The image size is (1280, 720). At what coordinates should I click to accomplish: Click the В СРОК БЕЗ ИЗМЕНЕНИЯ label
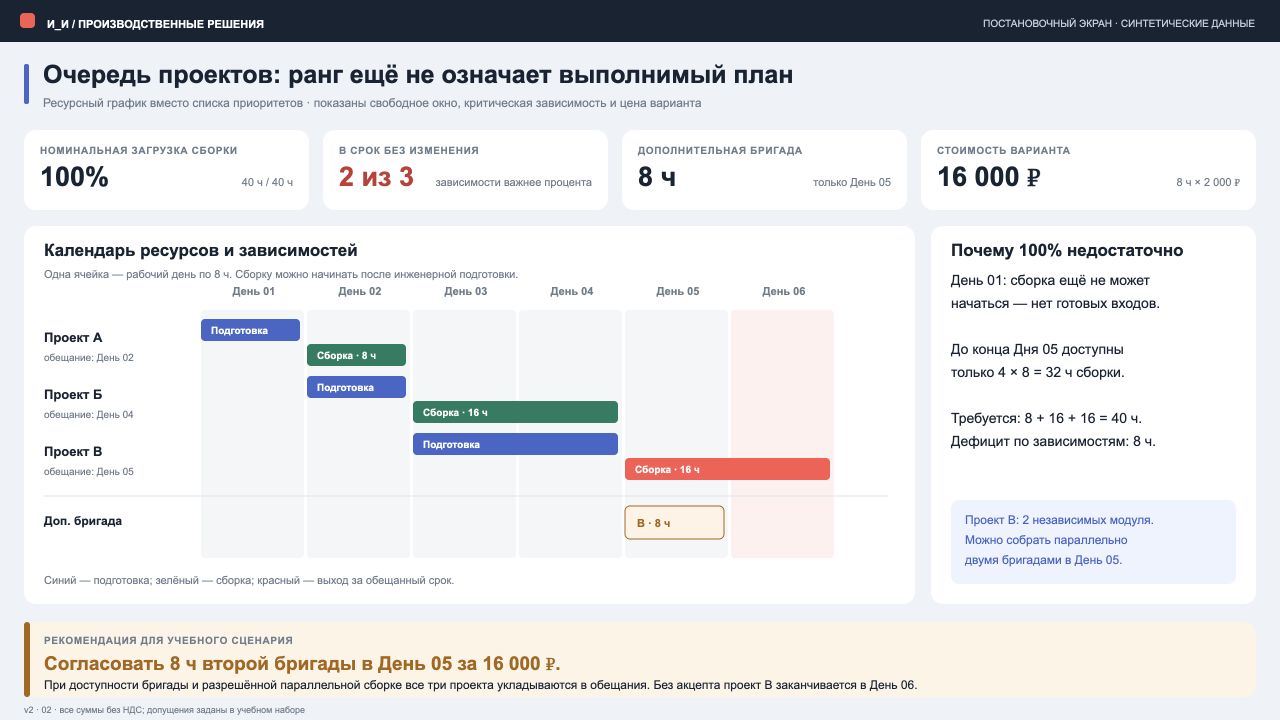coord(408,150)
